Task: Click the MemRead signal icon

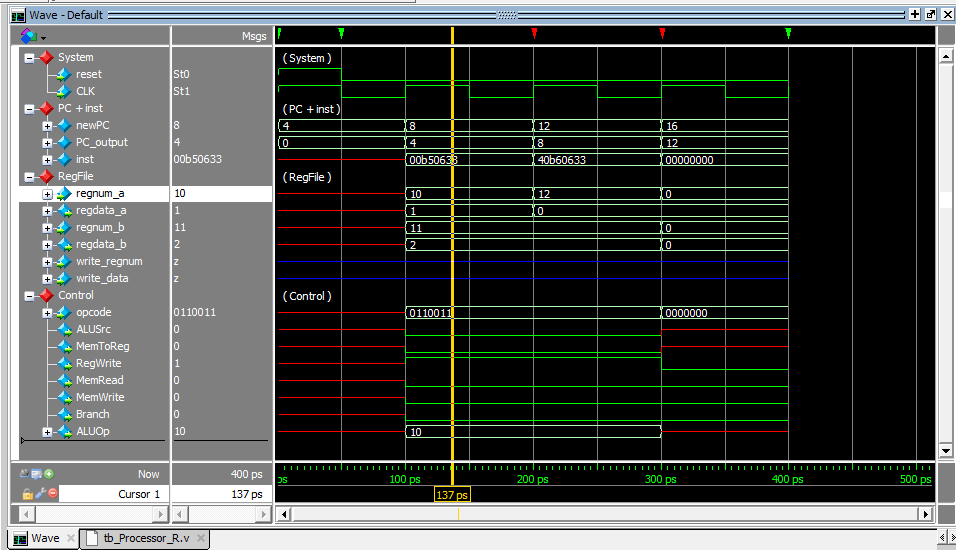Action: 65,380
